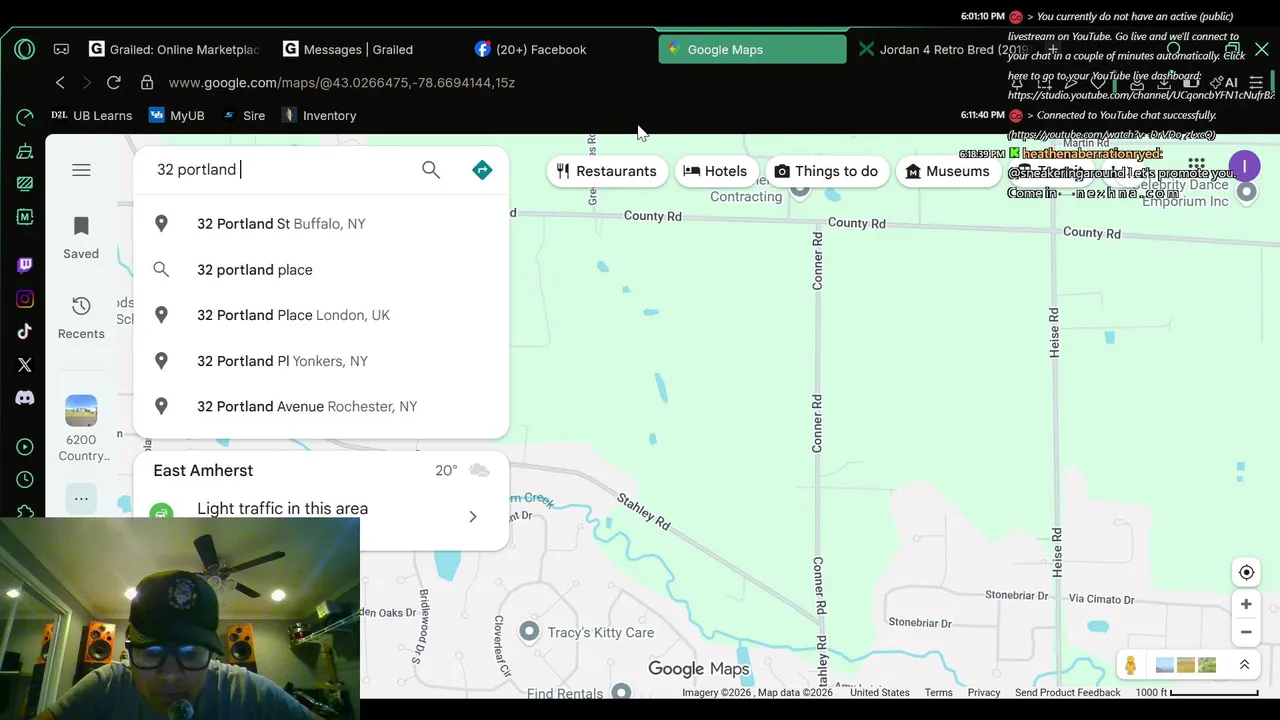Select the Google Maps browser tab
The image size is (1280, 720).
[752, 49]
